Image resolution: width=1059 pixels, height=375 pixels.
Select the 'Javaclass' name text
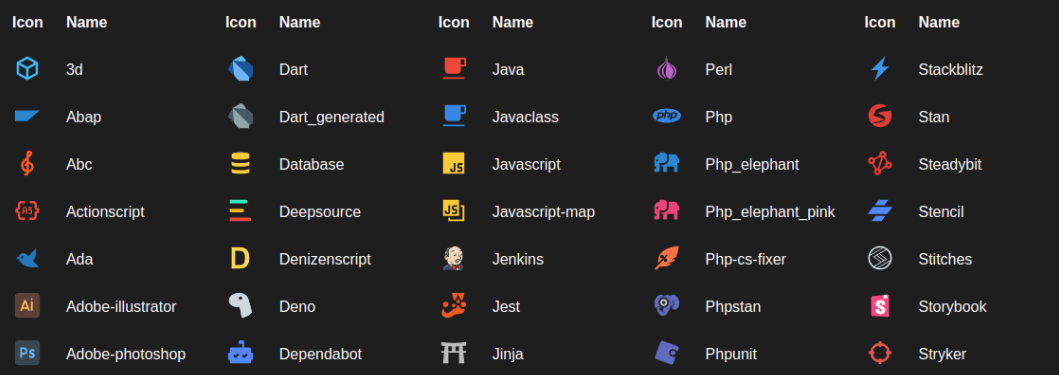525,117
